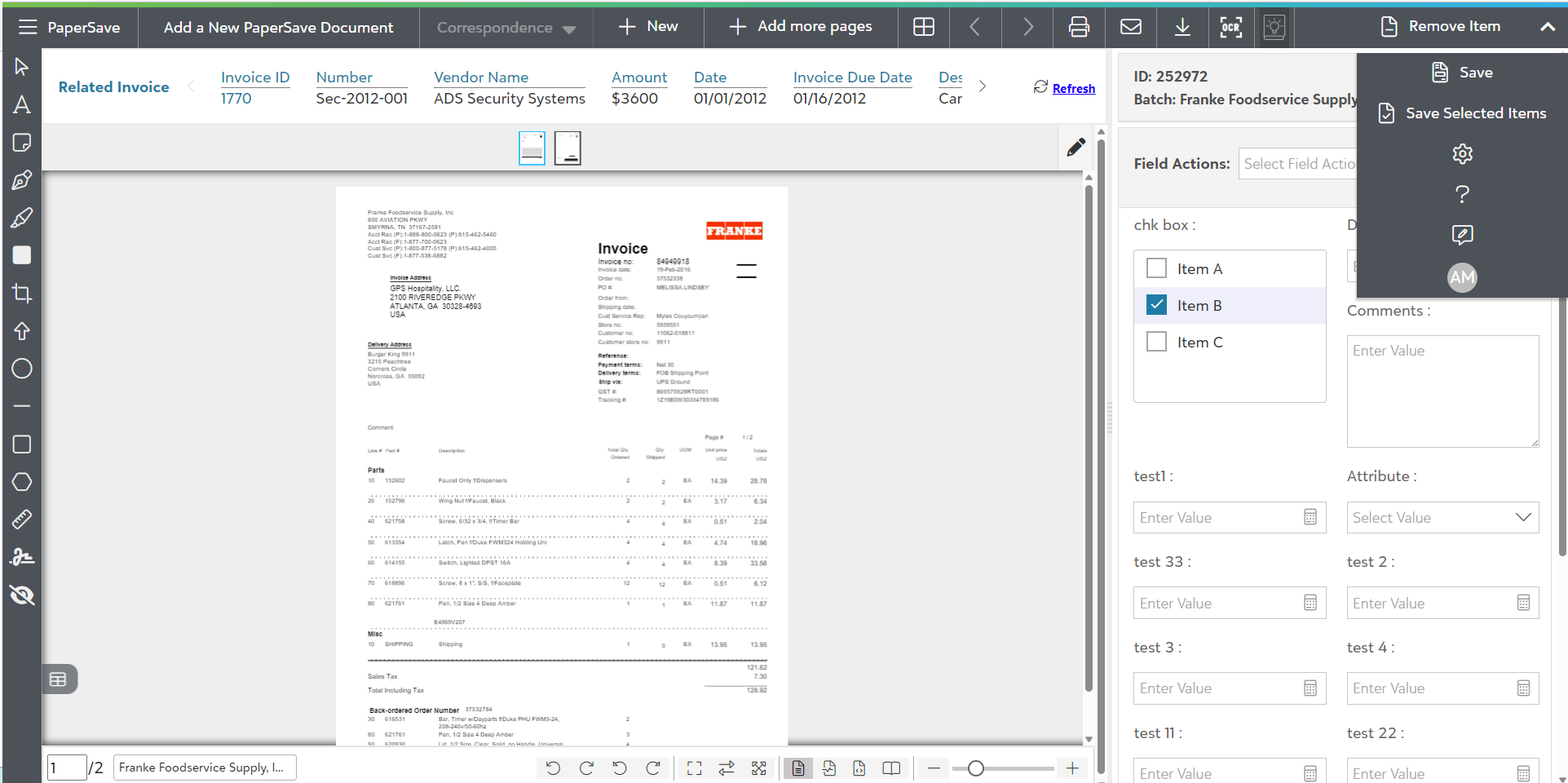Viewport: 1568px width, 783px height.
Task: Click the Add more pages button
Action: [801, 27]
